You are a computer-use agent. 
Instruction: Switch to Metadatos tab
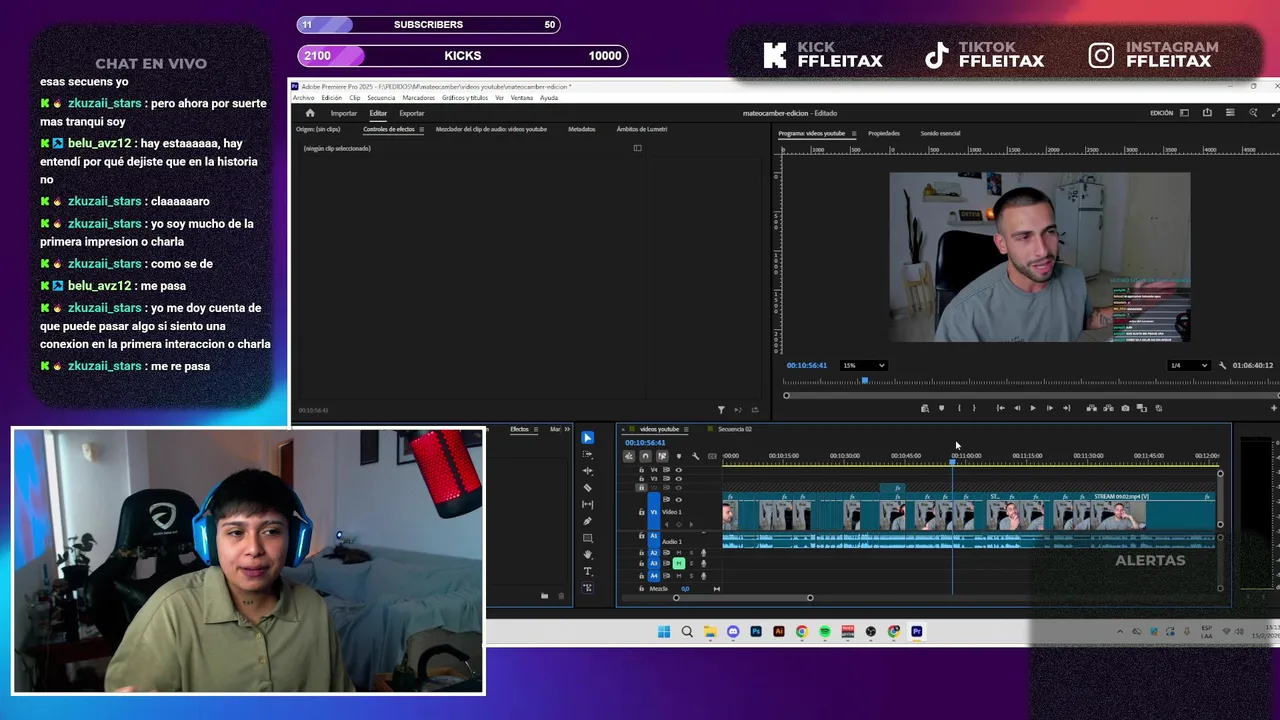click(582, 130)
